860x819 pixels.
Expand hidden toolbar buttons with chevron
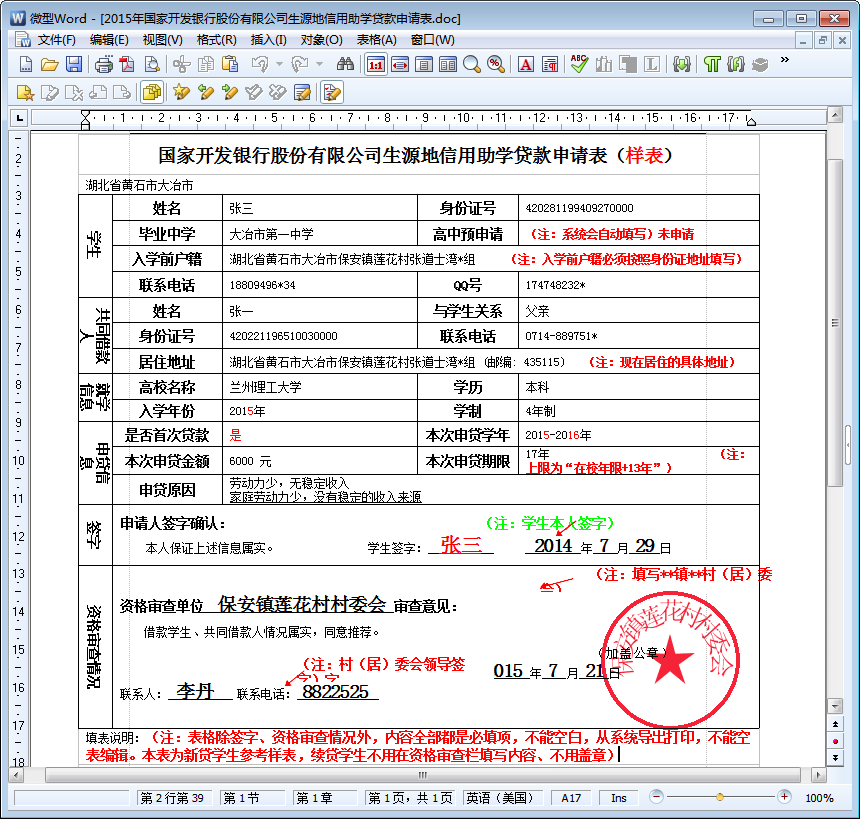(x=783, y=61)
